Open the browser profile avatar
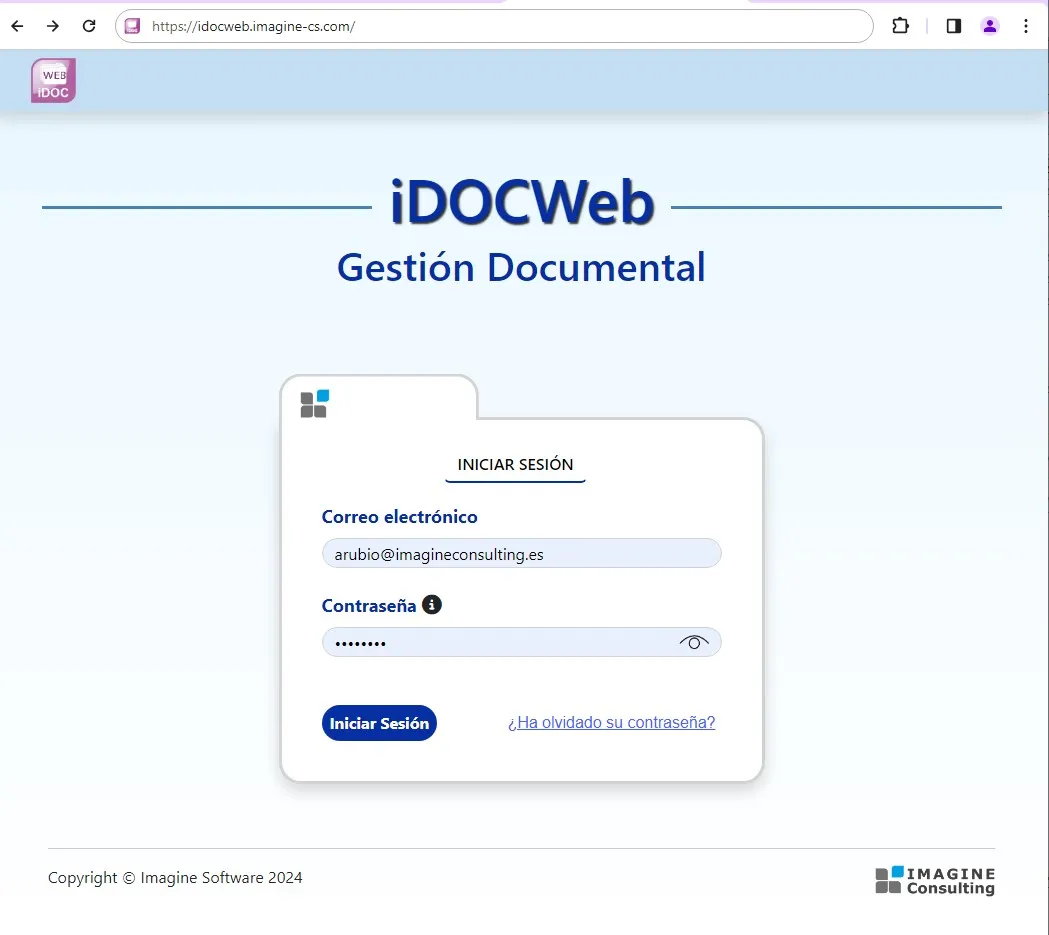The width and height of the screenshot is (1049, 935). pos(989,26)
